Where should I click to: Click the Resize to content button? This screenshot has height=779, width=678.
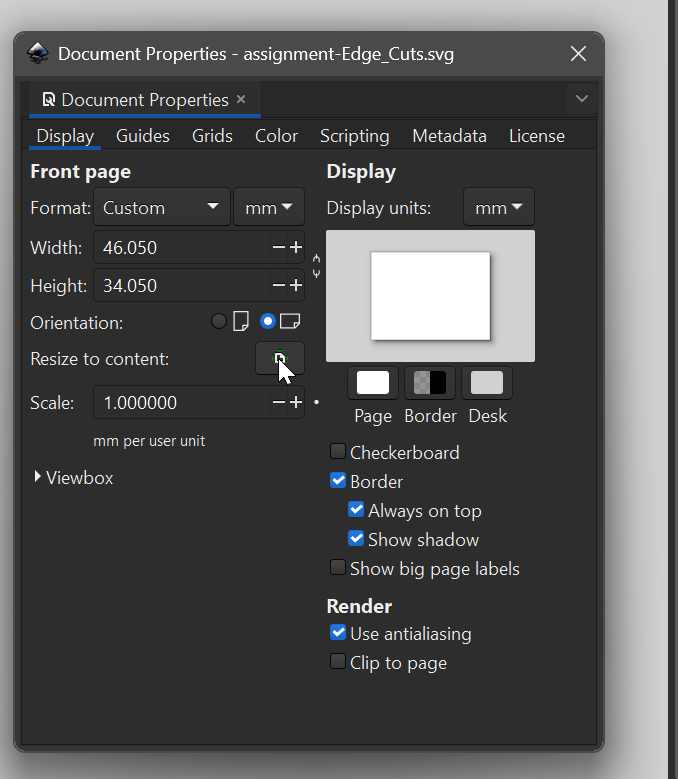[280, 359]
